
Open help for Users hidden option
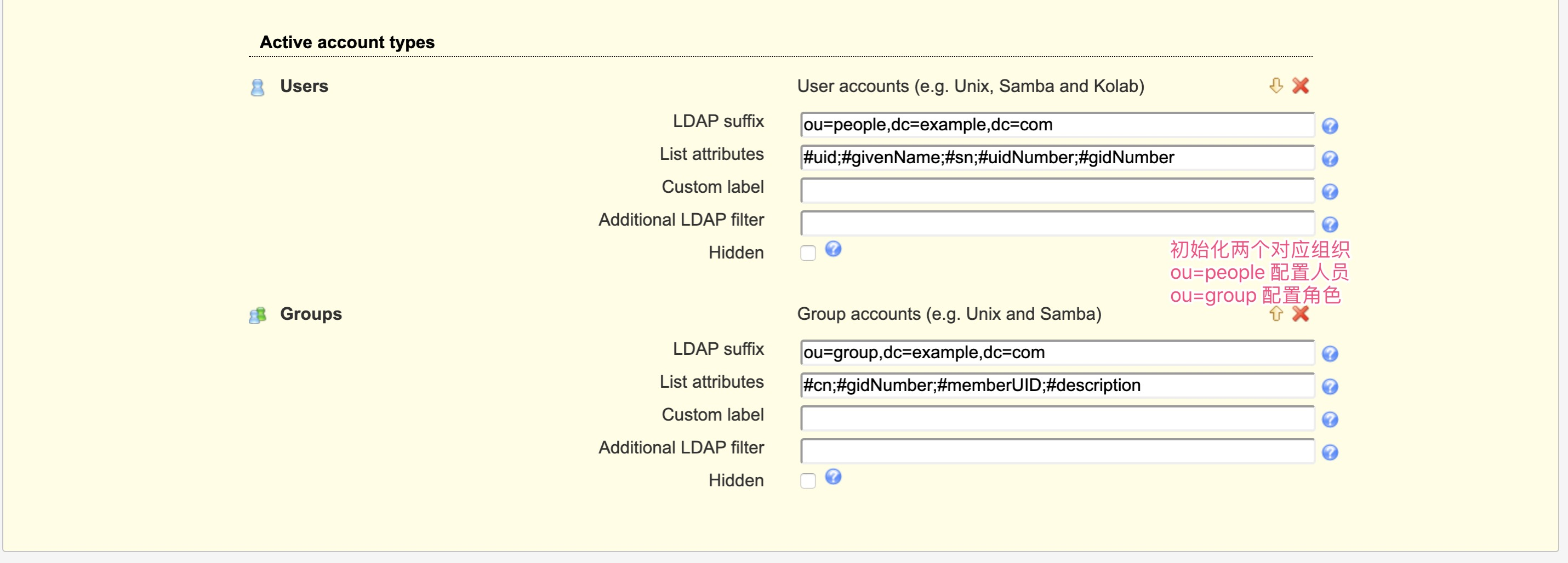click(834, 249)
